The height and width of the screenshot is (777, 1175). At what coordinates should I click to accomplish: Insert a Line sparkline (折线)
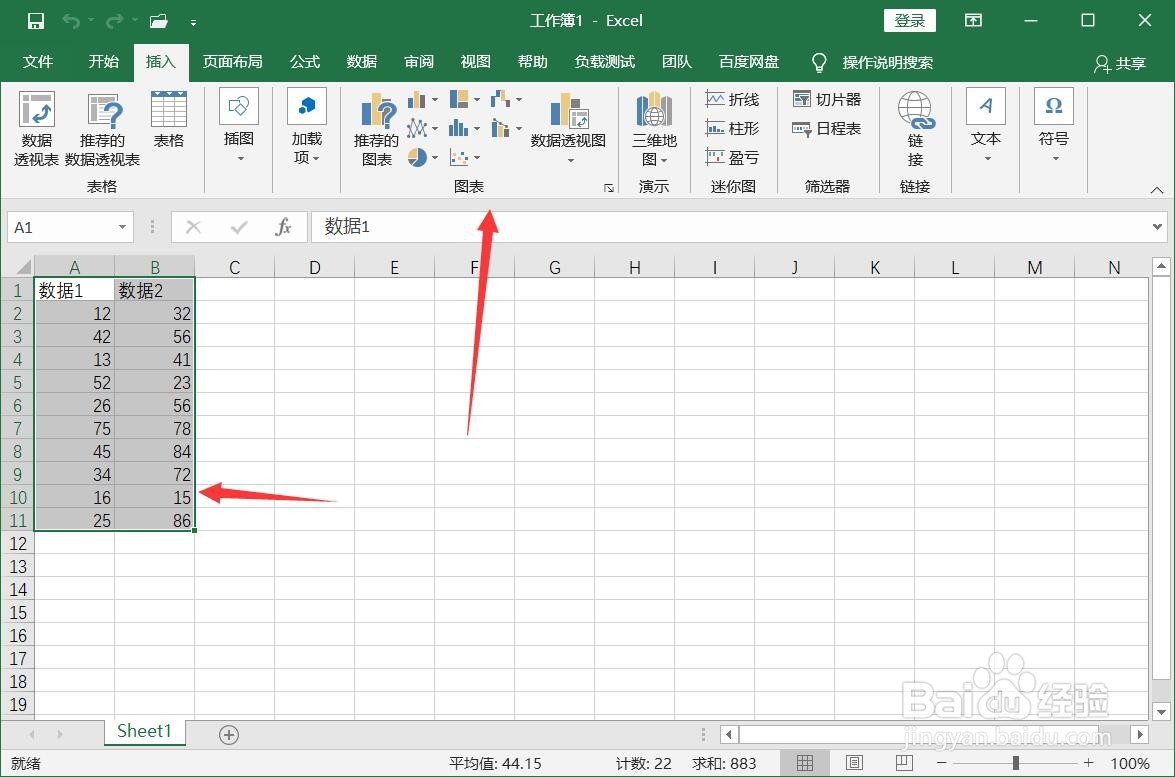732,99
